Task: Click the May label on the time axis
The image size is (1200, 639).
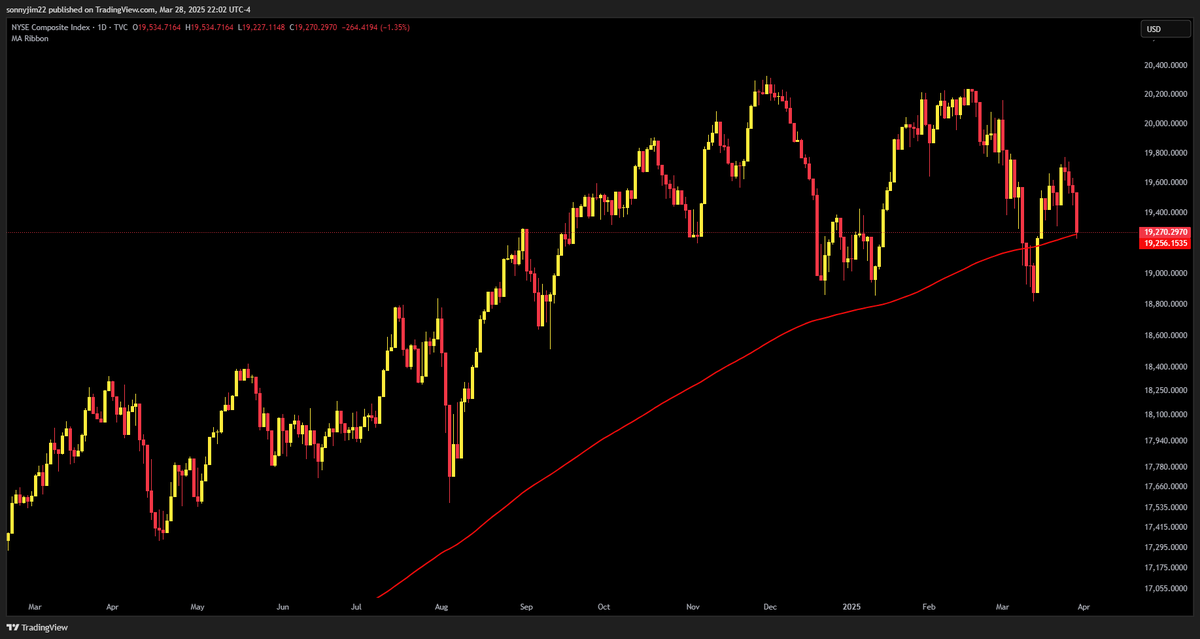Action: [x=197, y=607]
